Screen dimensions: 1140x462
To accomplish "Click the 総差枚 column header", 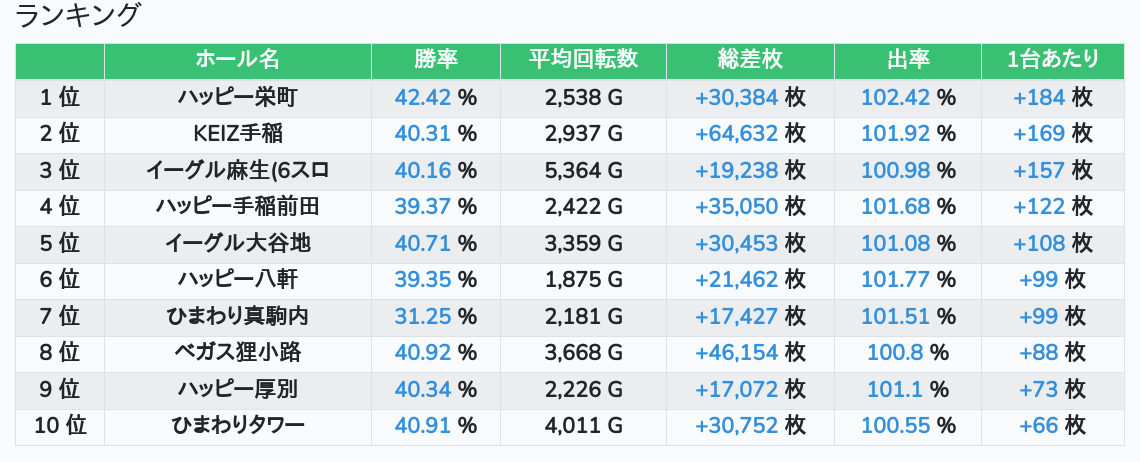I will [750, 60].
